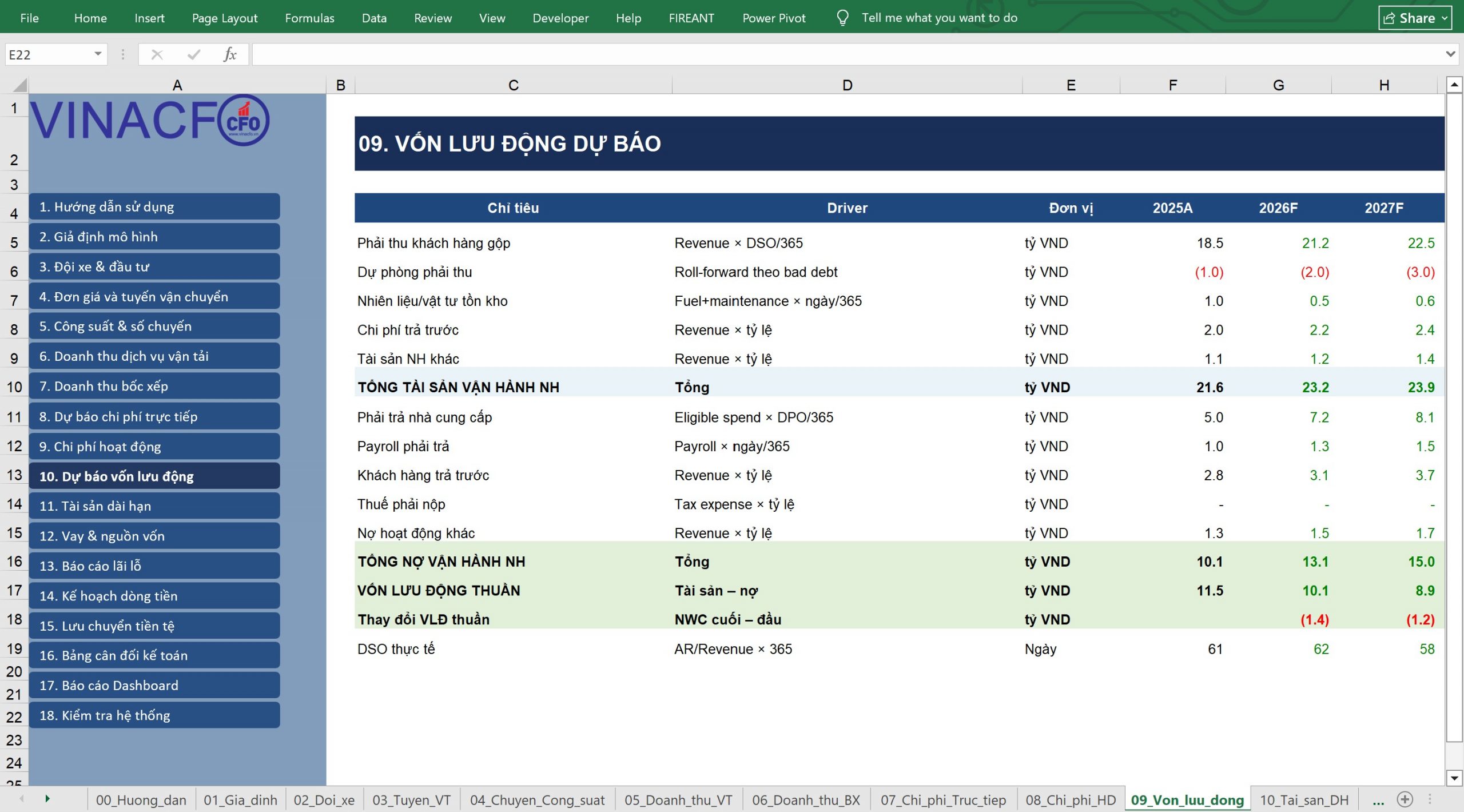Click vertical scrollbar down arrow
The height and width of the screenshot is (812, 1464).
pos(1454,777)
